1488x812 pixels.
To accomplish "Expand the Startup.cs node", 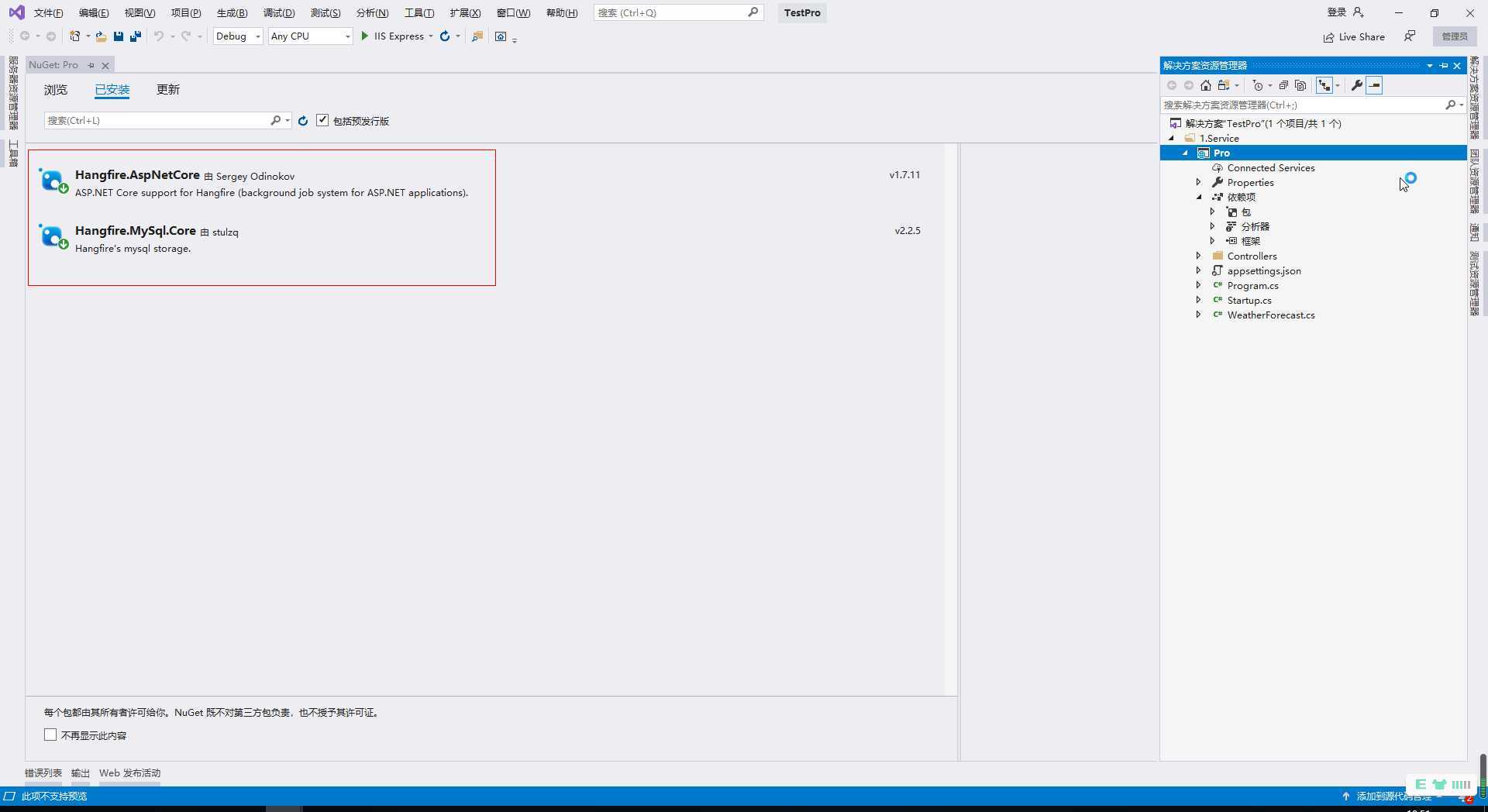I will click(1198, 300).
